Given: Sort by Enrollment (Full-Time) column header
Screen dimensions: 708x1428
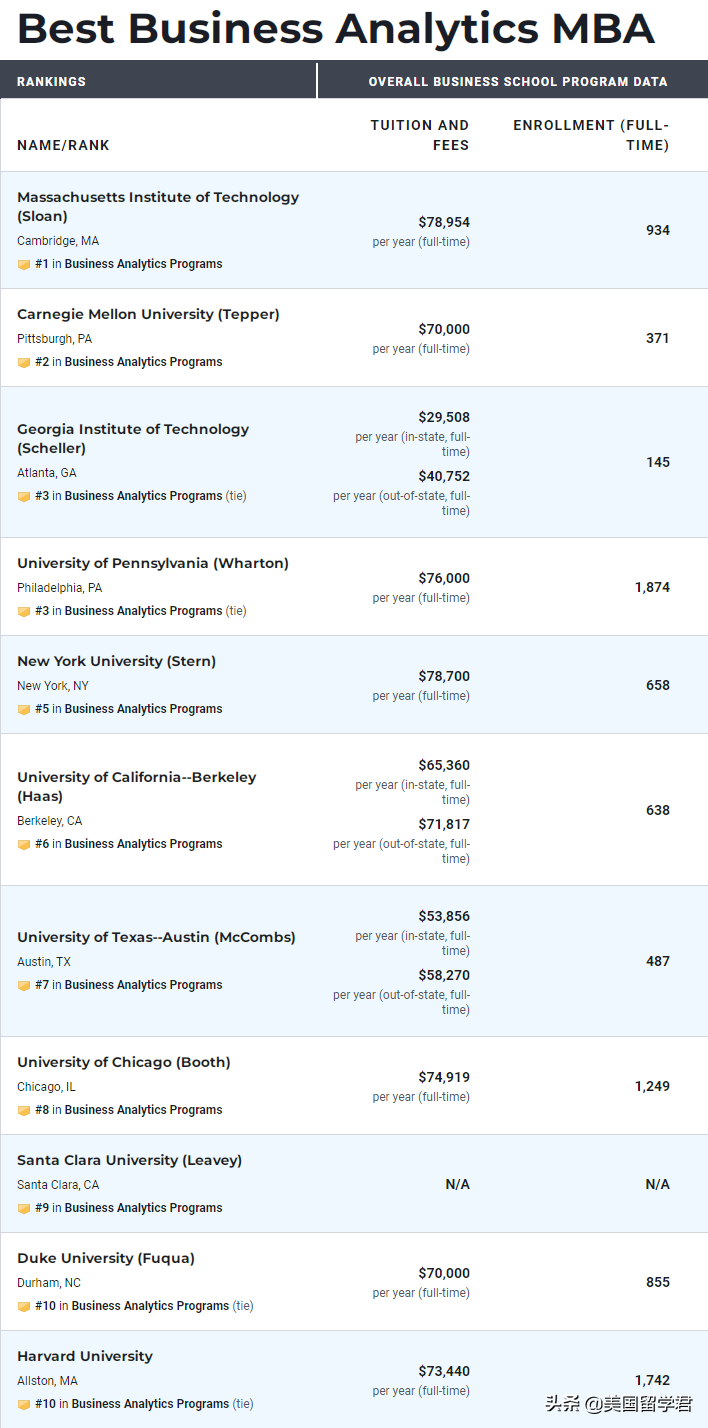Looking at the screenshot, I should click(590, 135).
